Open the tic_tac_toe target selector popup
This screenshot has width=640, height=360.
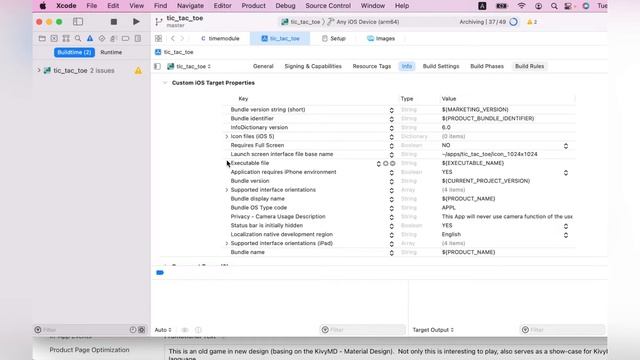tap(189, 66)
